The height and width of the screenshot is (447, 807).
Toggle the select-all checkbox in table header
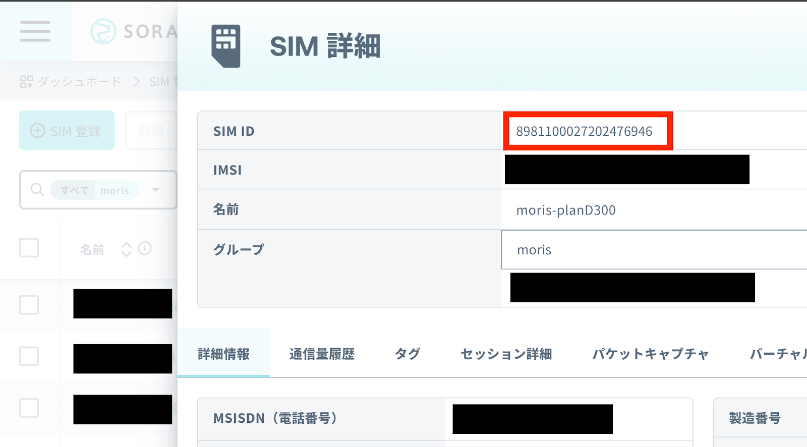pyautogui.click(x=29, y=248)
